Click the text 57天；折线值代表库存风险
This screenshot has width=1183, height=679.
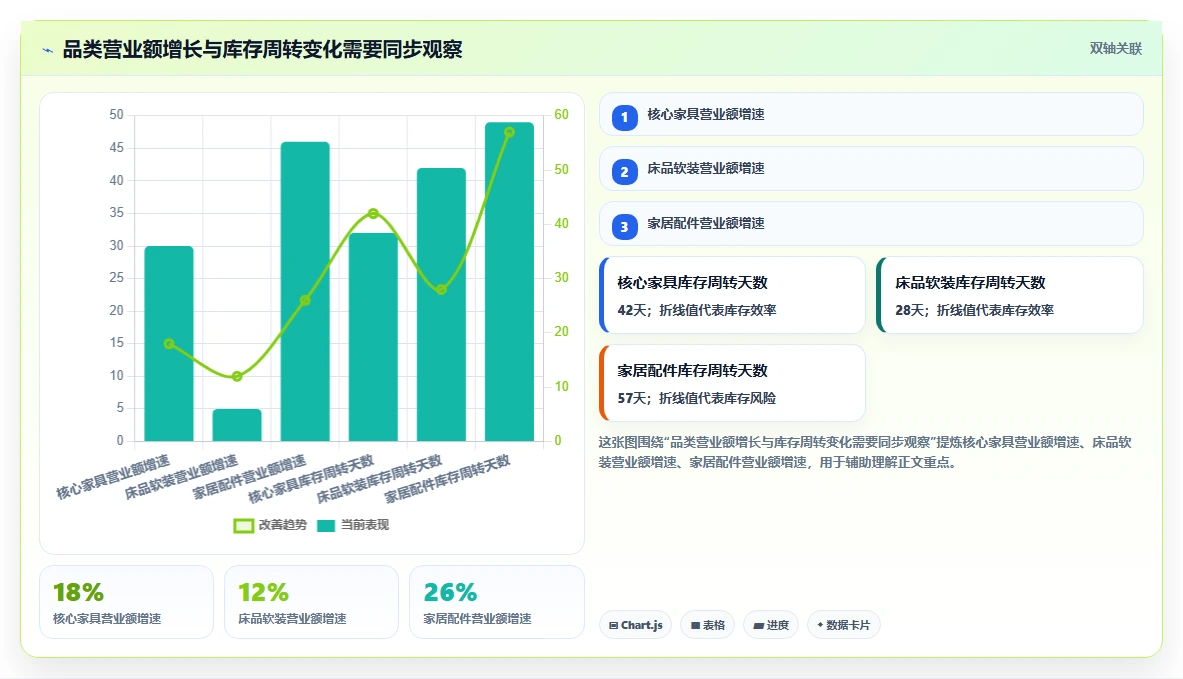pos(696,398)
